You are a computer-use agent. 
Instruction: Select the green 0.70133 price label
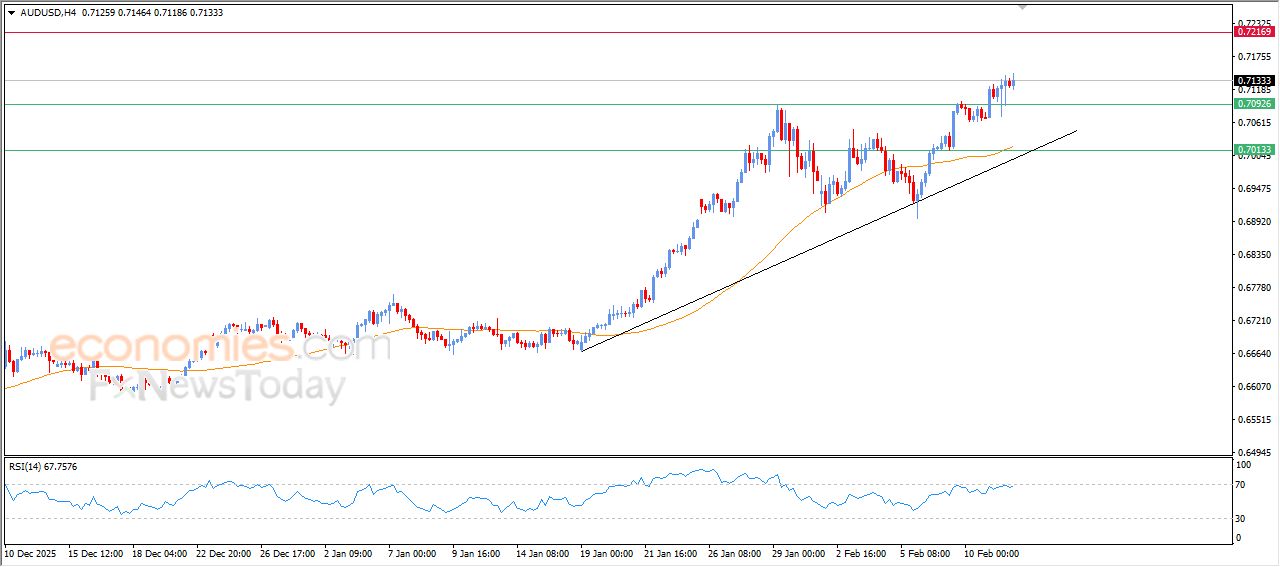point(1254,150)
